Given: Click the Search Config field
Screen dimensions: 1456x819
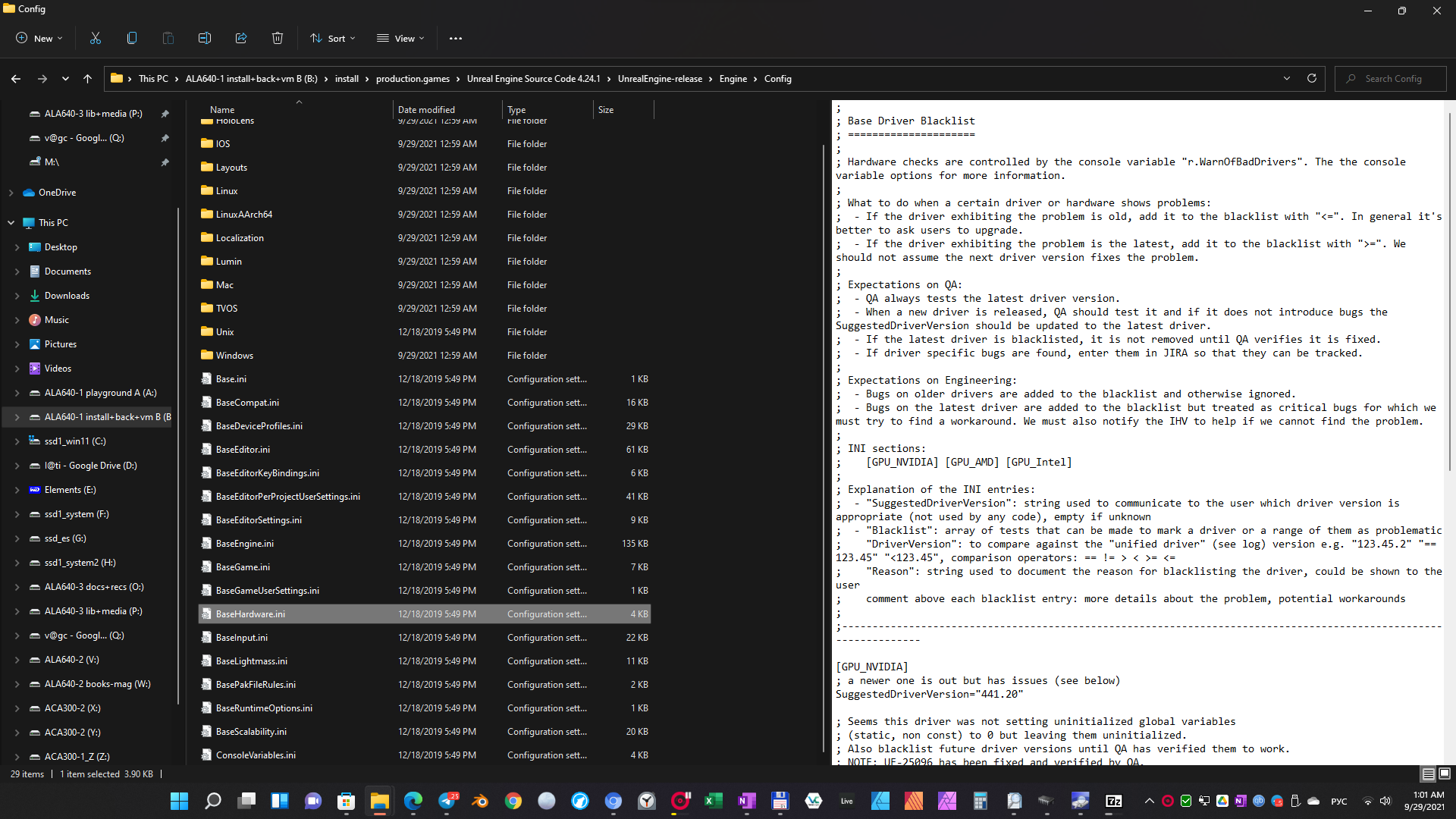Looking at the screenshot, I should [1391, 79].
